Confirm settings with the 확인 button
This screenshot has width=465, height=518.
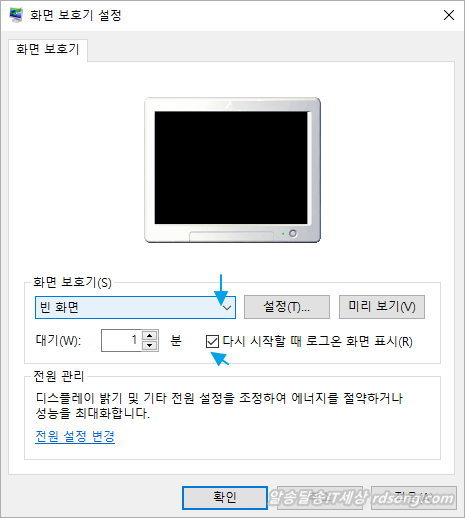point(225,498)
